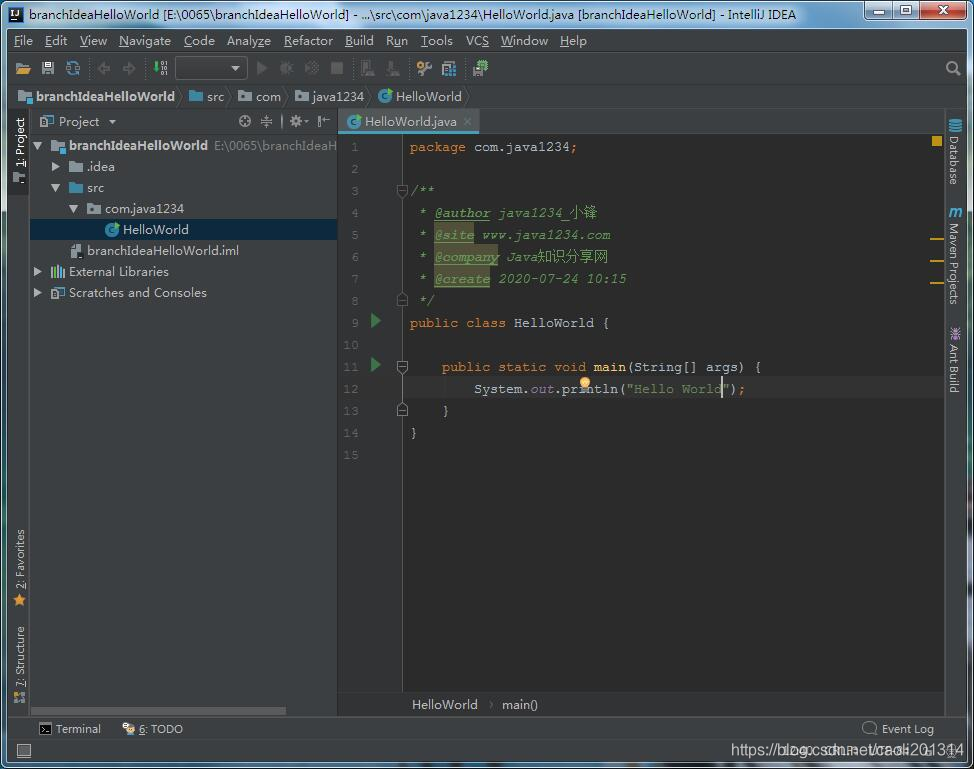Click inside "Hello World" string literal
The width and height of the screenshot is (974, 769).
click(678, 389)
